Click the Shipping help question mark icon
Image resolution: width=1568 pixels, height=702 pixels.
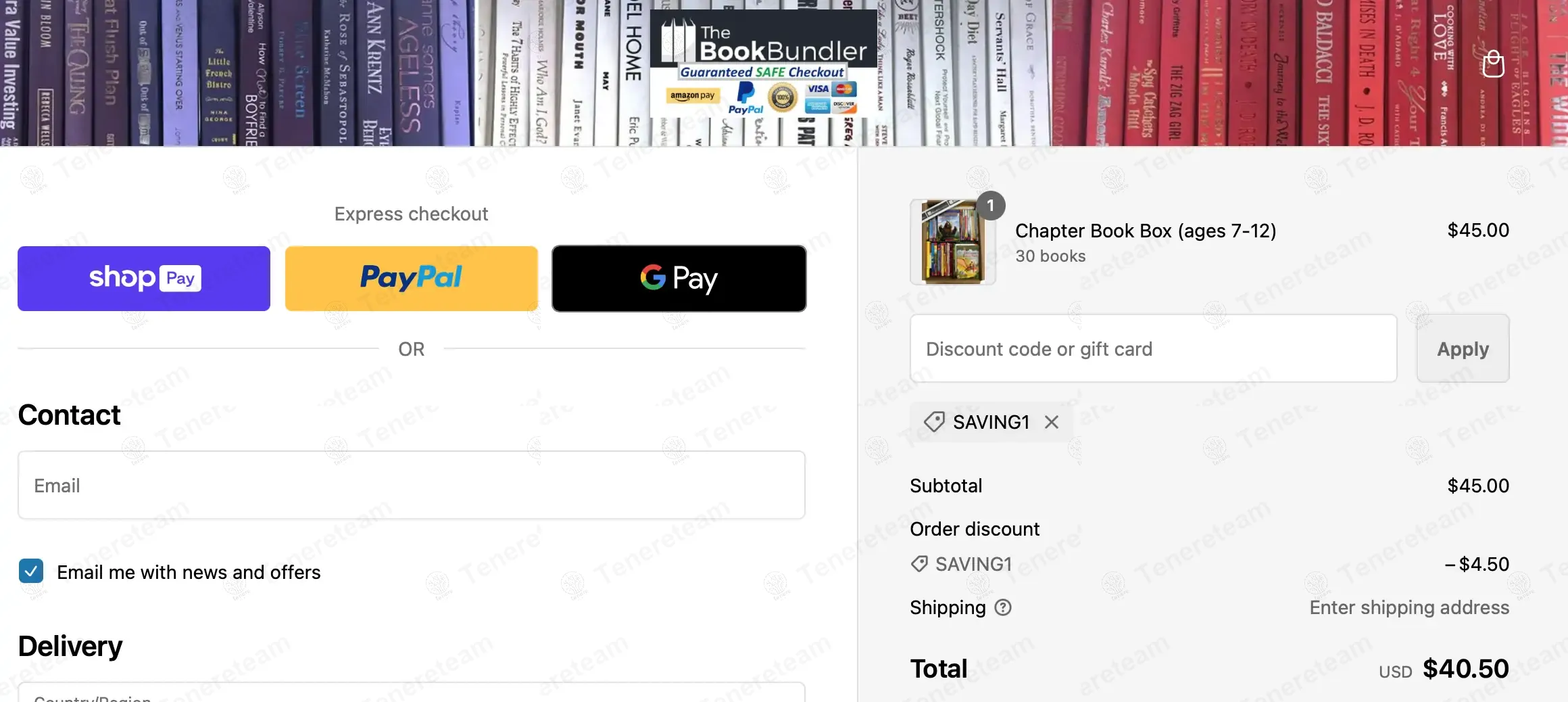click(x=1004, y=607)
